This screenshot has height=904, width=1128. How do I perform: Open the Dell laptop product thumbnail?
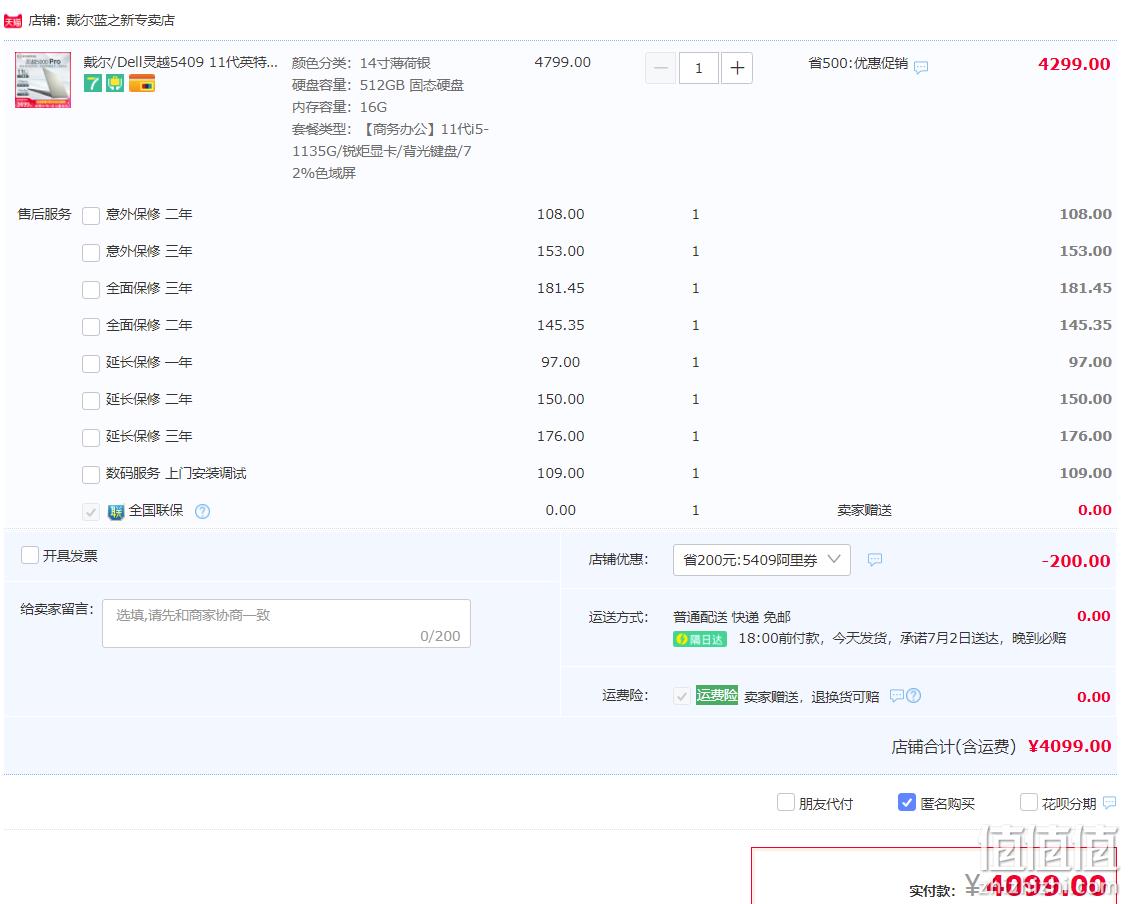click(x=43, y=80)
